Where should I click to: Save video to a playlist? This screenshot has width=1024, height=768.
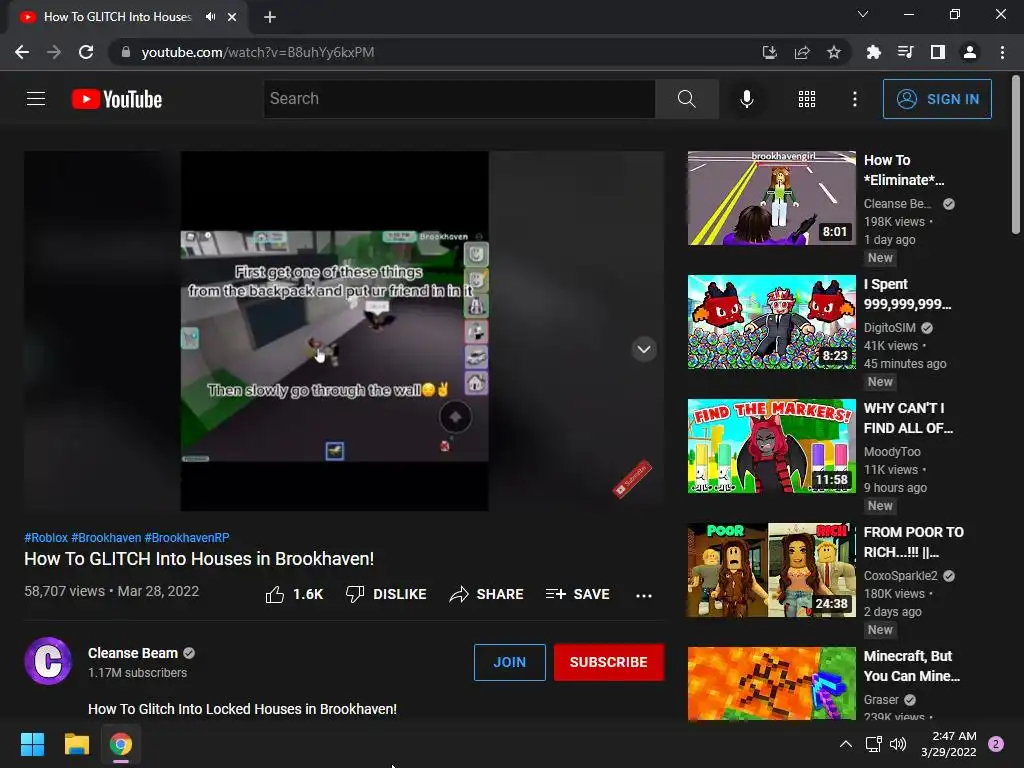pyautogui.click(x=578, y=594)
